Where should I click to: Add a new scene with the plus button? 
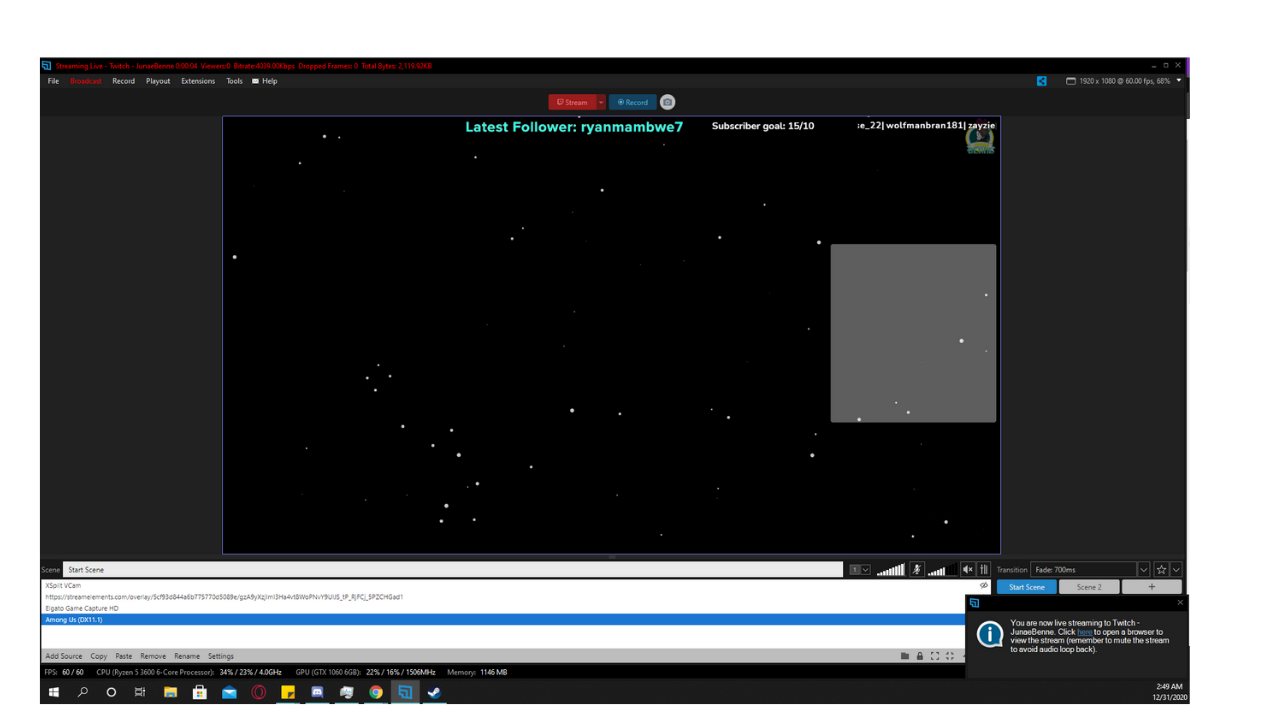tap(1151, 587)
